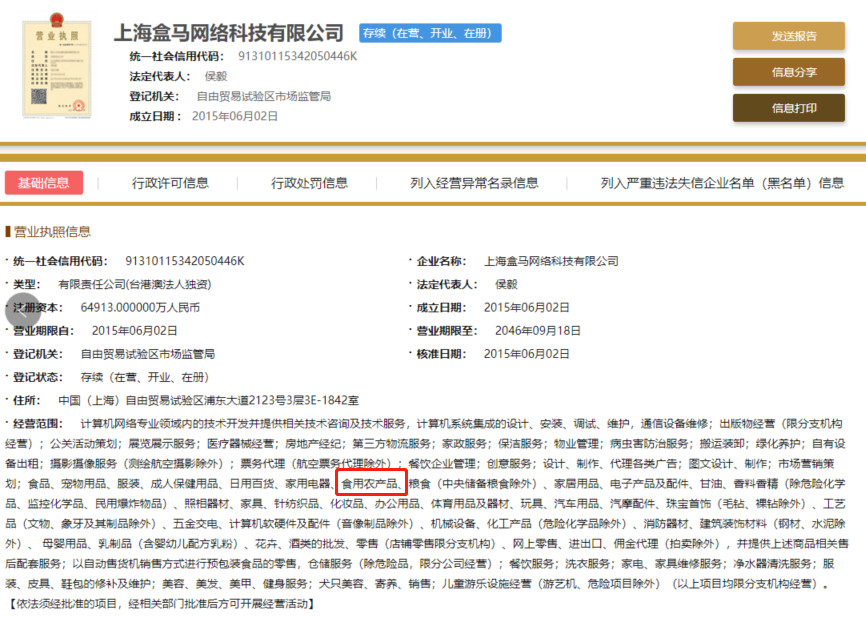The image size is (866, 617).
Task: Open 列入严重违法失信企业名单 tab
Action: coord(722,183)
